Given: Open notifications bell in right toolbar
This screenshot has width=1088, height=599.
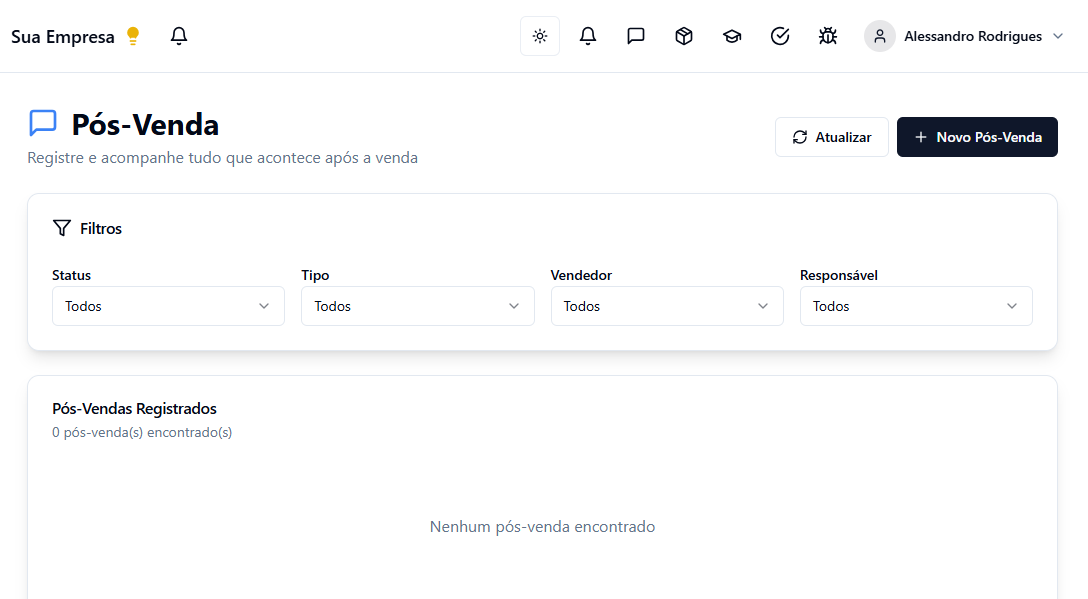Looking at the screenshot, I should [588, 36].
